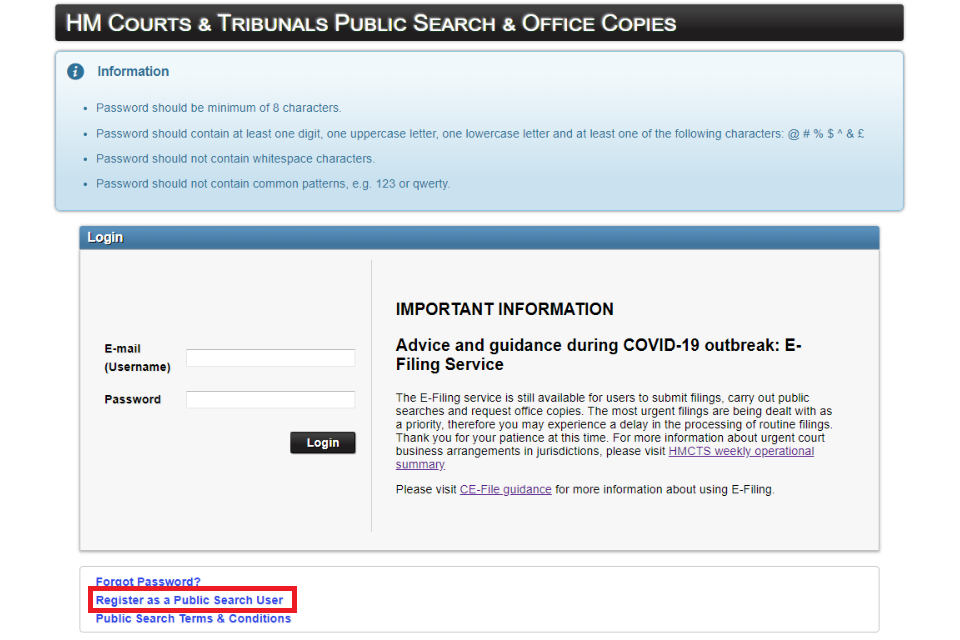This screenshot has width=960, height=640.
Task: Click the E-mail (Username) label
Action: 137,358
